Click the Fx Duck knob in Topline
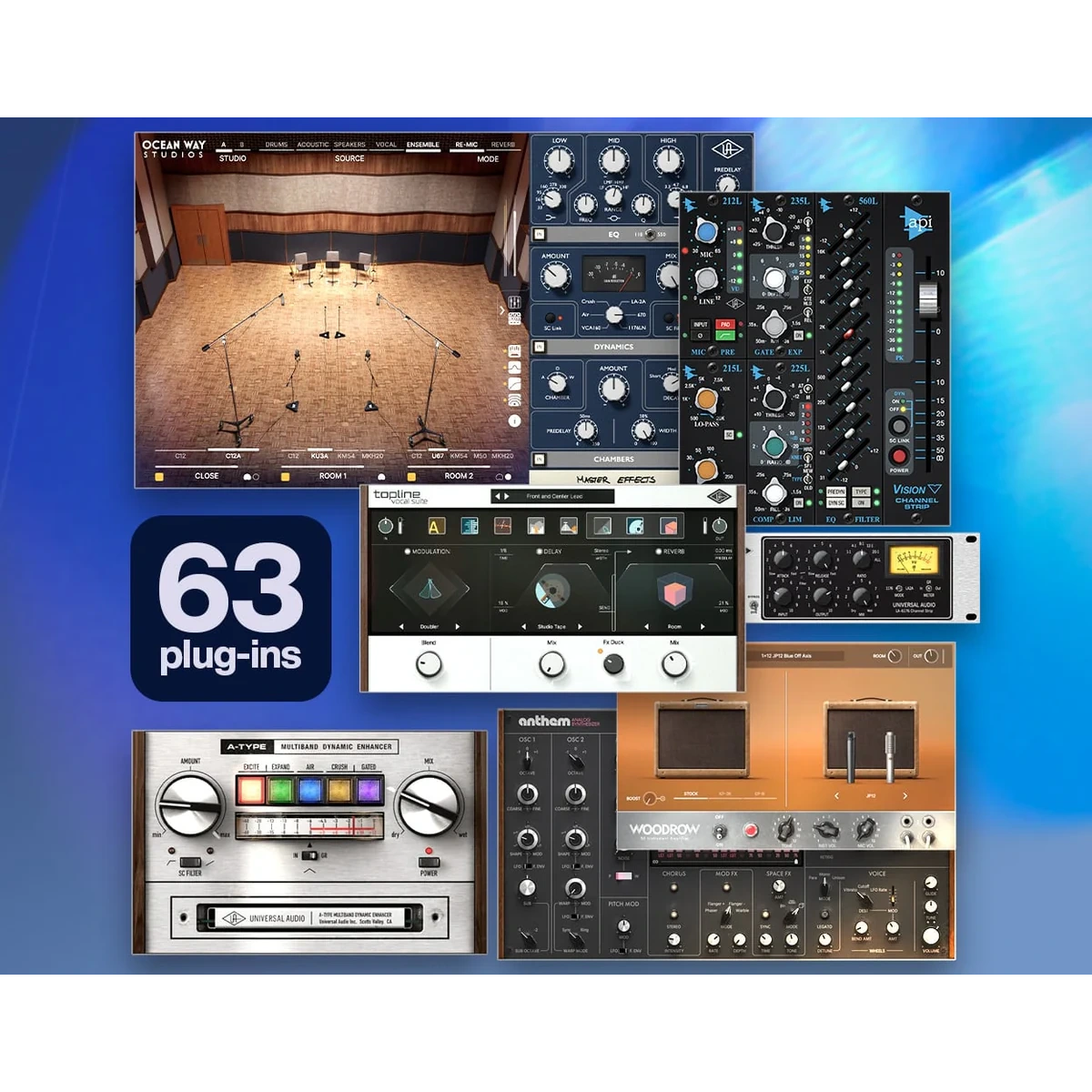This screenshot has width=1092, height=1092. [613, 664]
